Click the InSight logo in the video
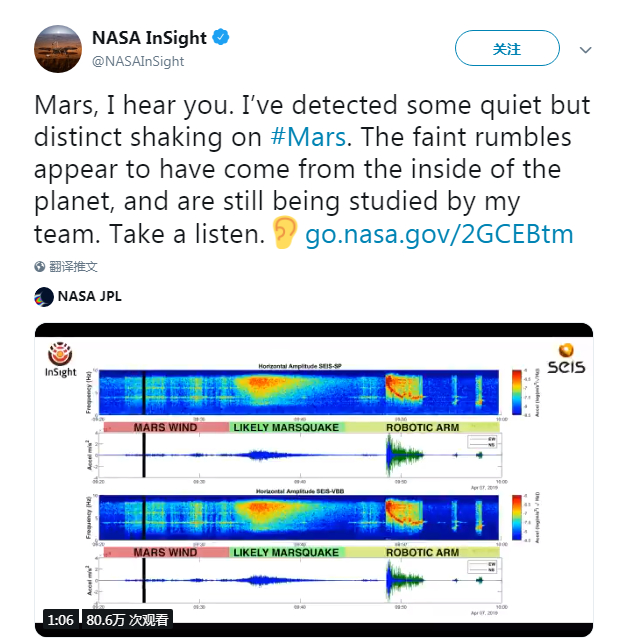Image resolution: width=628 pixels, height=644 pixels. (60, 360)
